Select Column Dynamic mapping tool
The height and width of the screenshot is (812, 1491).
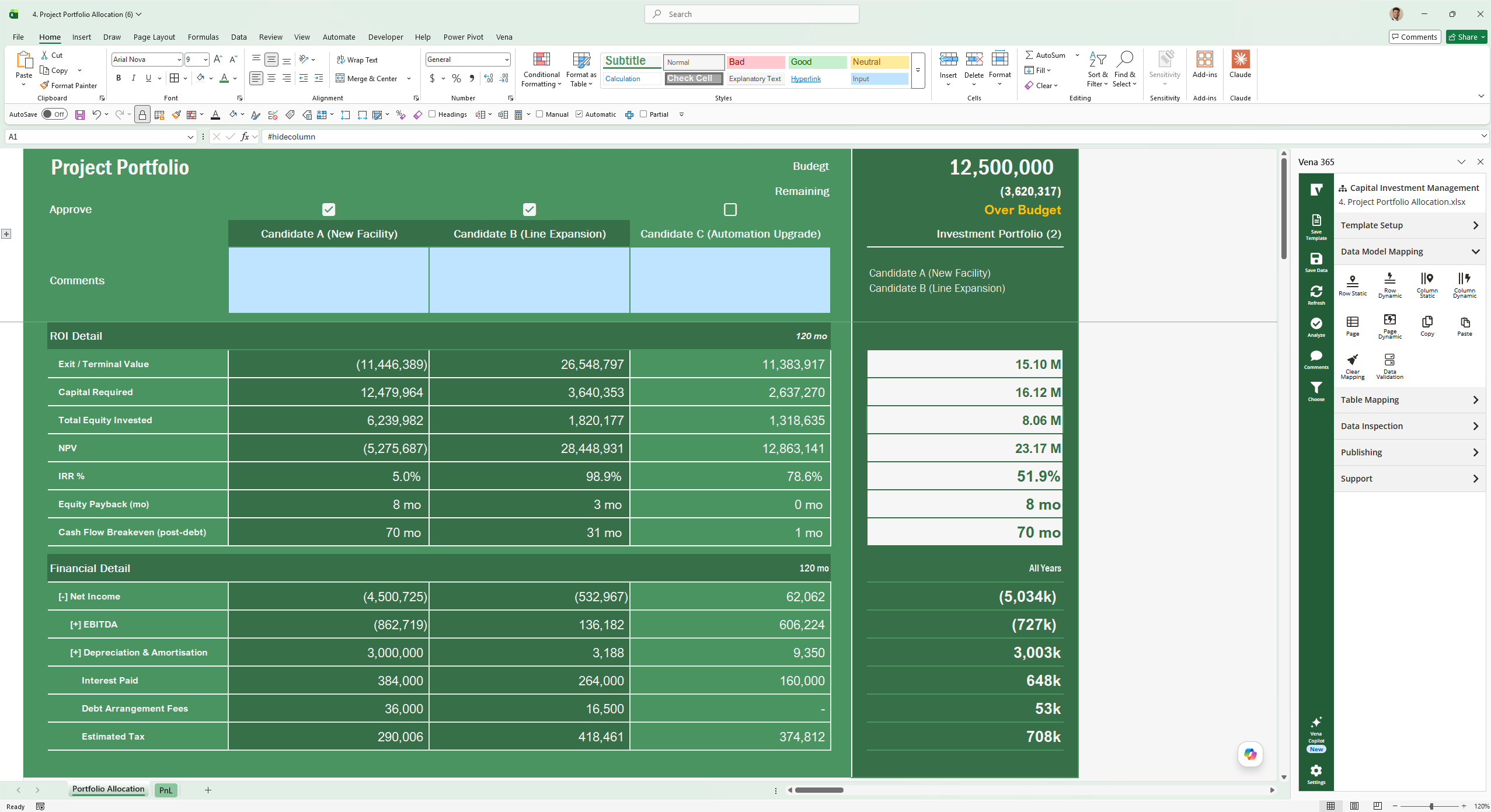1464,284
